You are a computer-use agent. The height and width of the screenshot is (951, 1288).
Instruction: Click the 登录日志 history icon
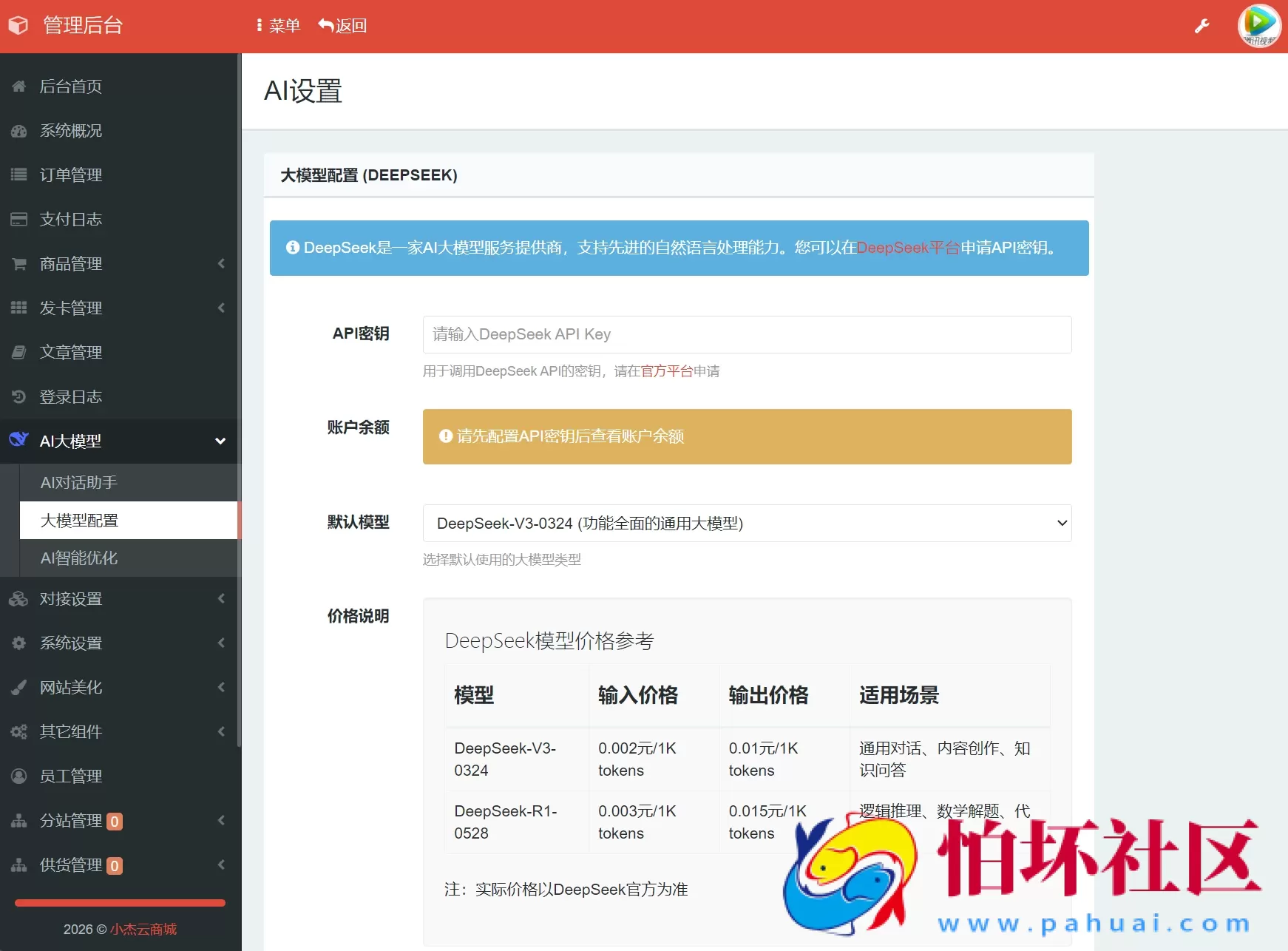pyautogui.click(x=18, y=396)
